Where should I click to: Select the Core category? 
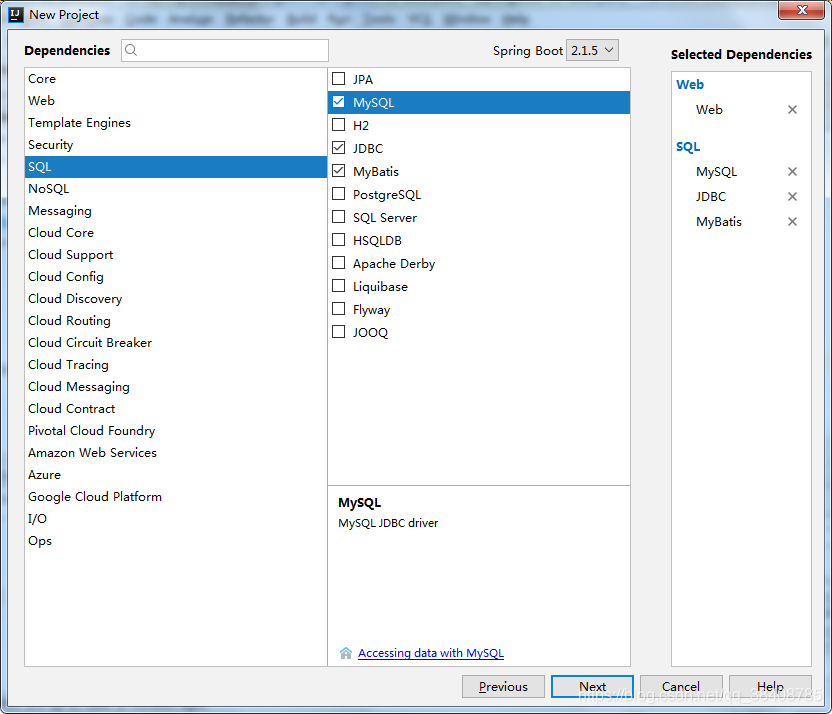pos(176,79)
